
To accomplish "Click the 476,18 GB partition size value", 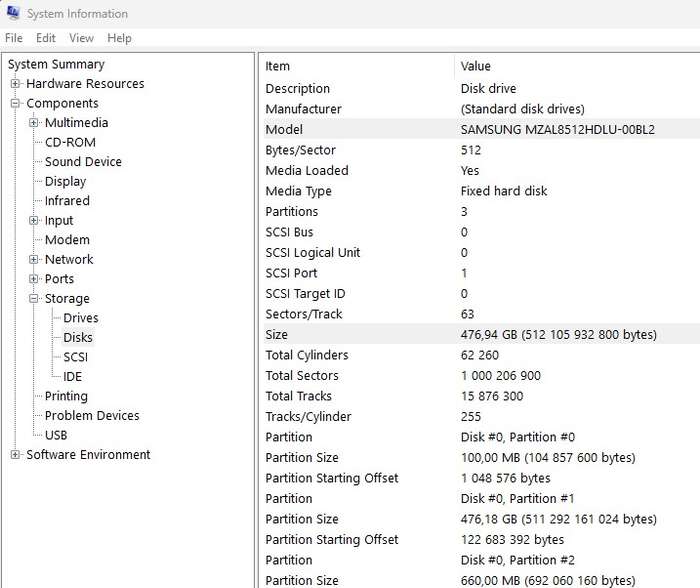I will tap(558, 519).
